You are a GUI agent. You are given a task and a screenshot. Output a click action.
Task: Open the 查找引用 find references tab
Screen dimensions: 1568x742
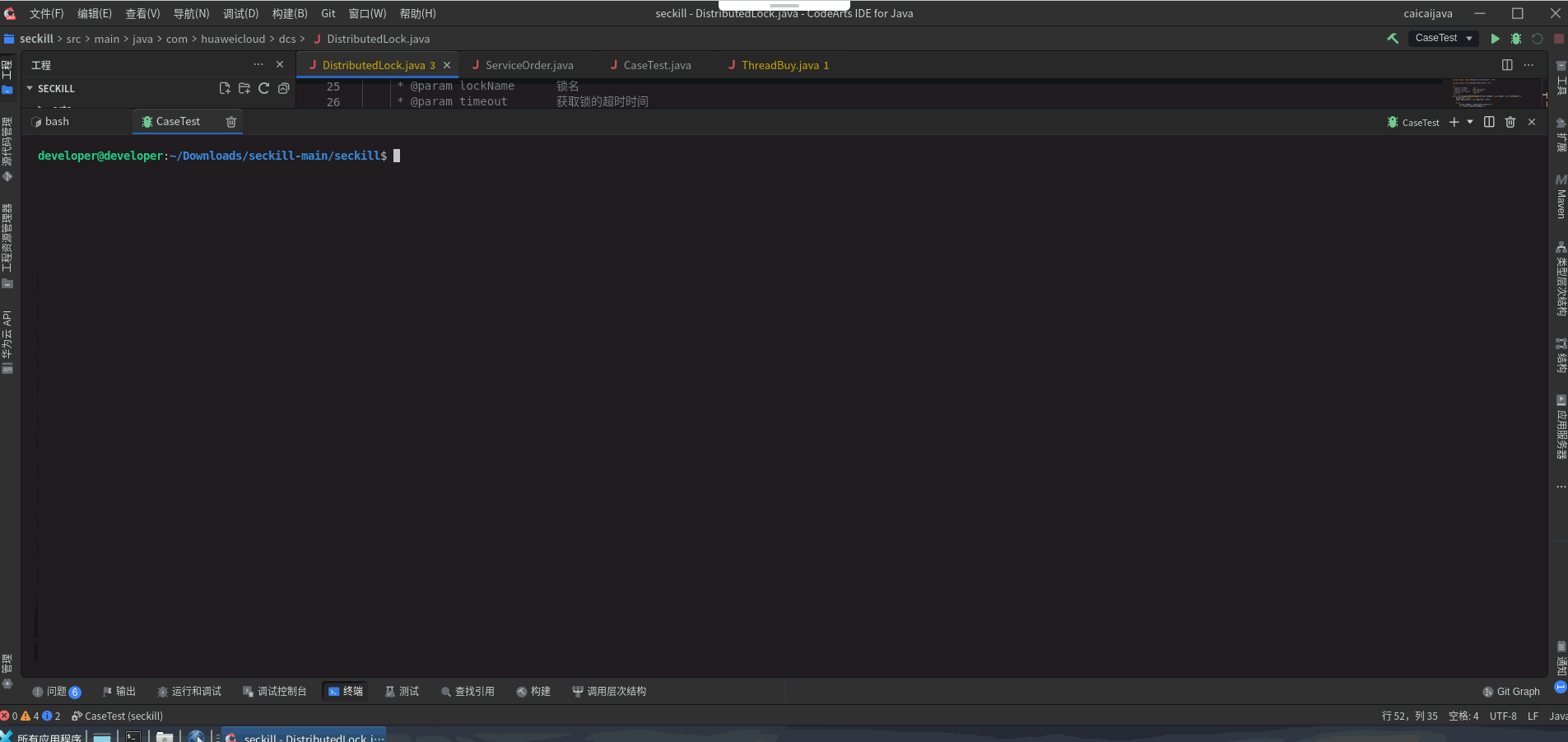click(x=468, y=692)
